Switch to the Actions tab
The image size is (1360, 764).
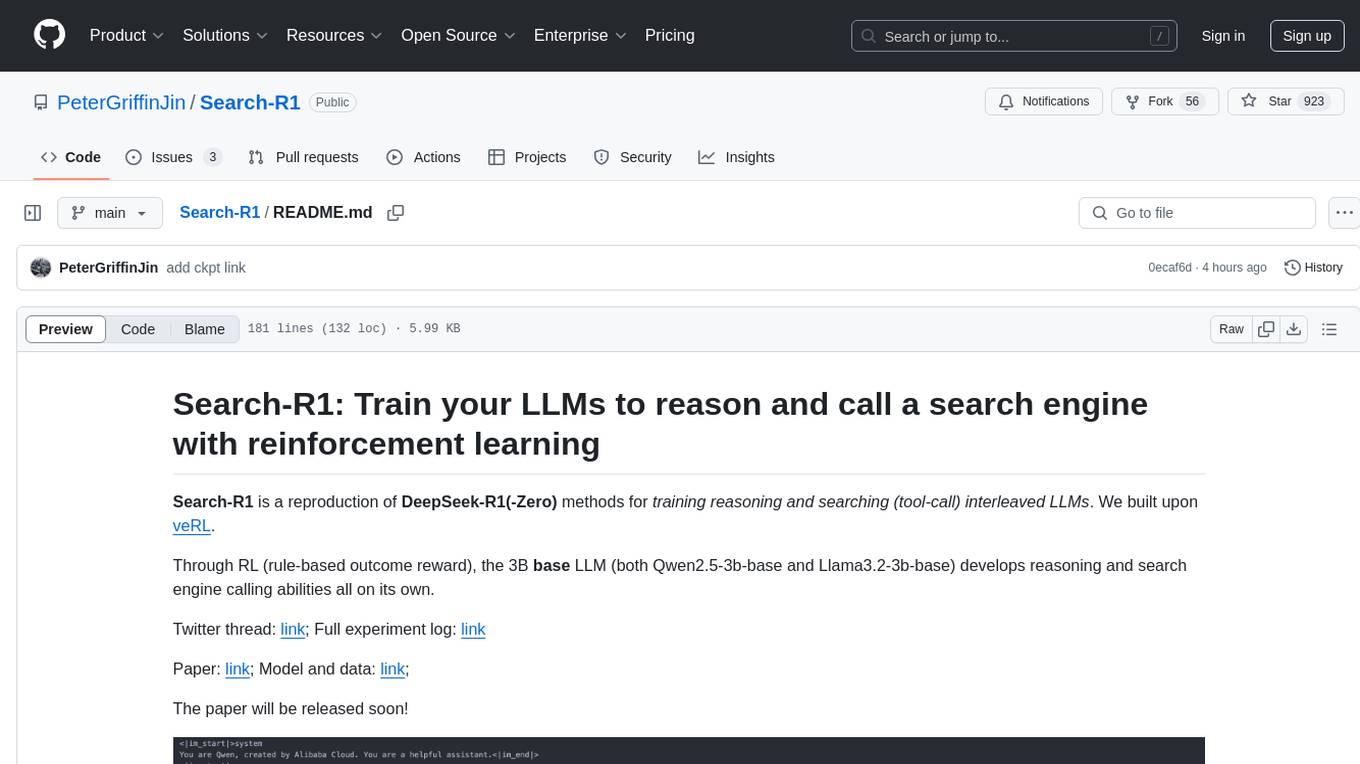pyautogui.click(x=423, y=157)
